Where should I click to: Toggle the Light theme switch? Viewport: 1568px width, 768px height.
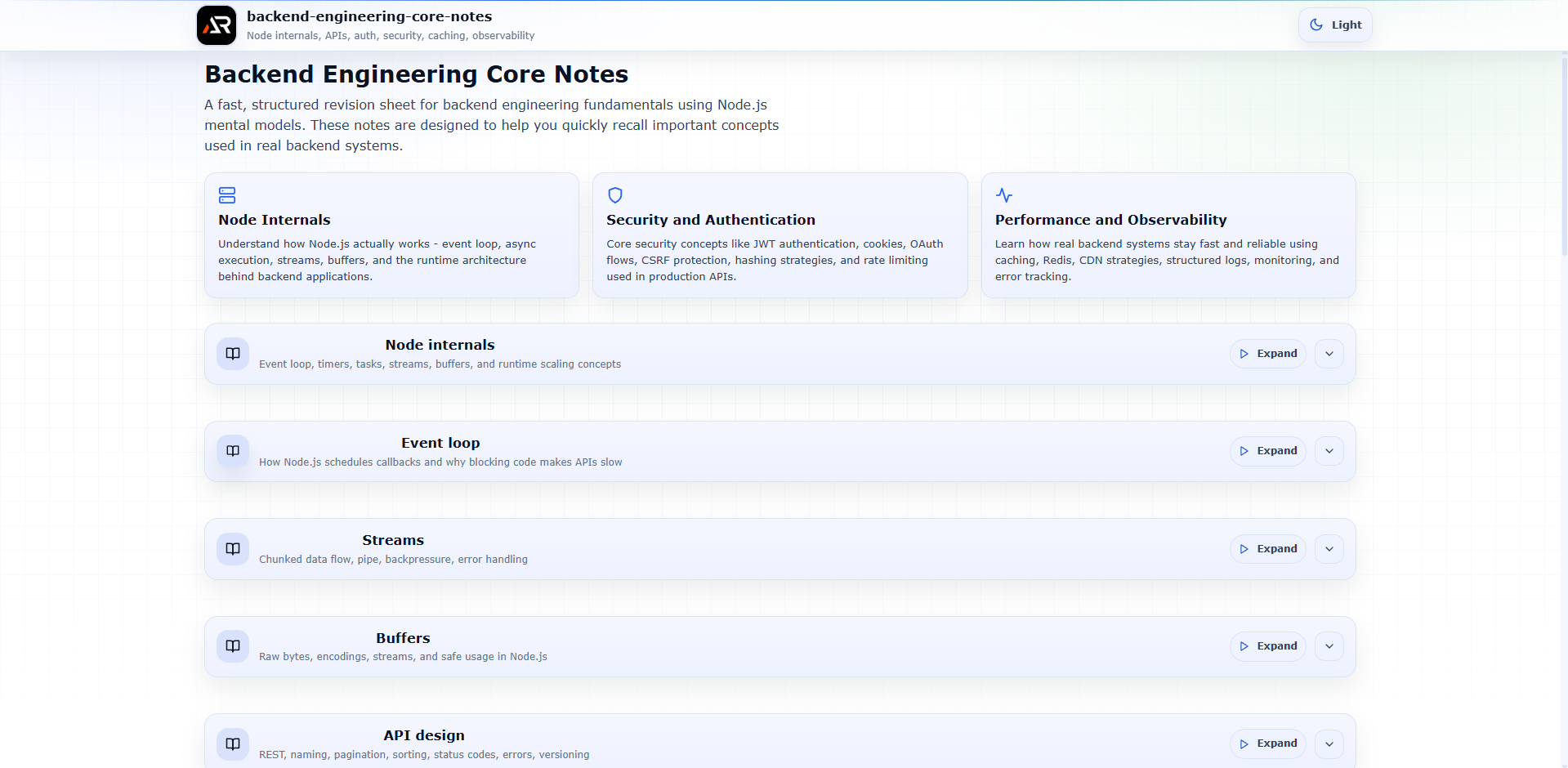pos(1335,25)
